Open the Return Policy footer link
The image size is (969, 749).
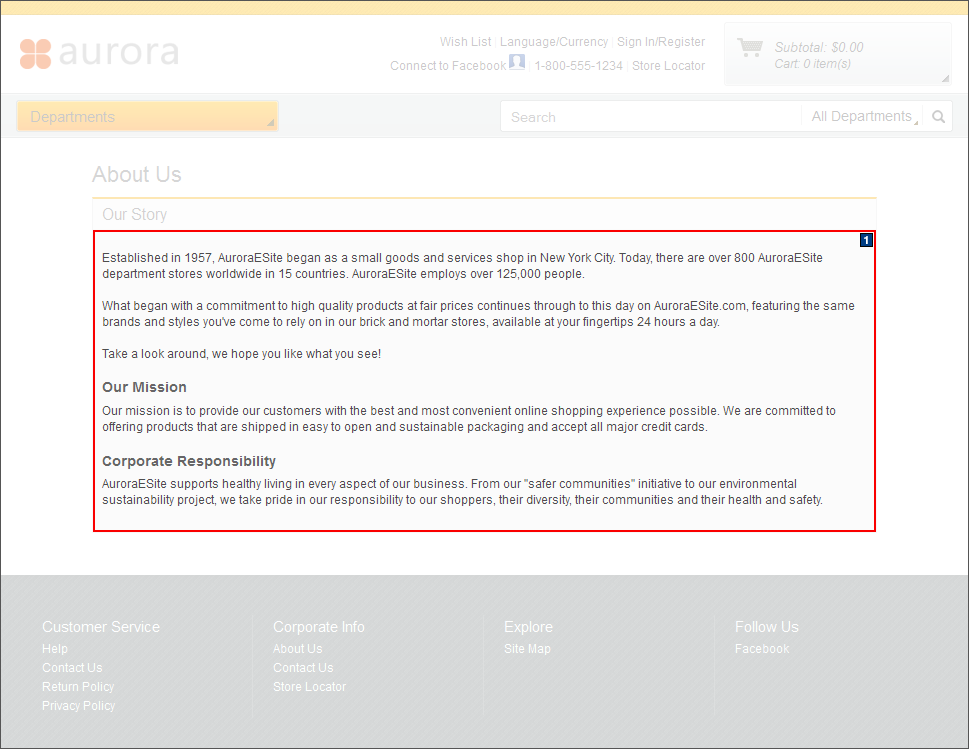tap(78, 687)
